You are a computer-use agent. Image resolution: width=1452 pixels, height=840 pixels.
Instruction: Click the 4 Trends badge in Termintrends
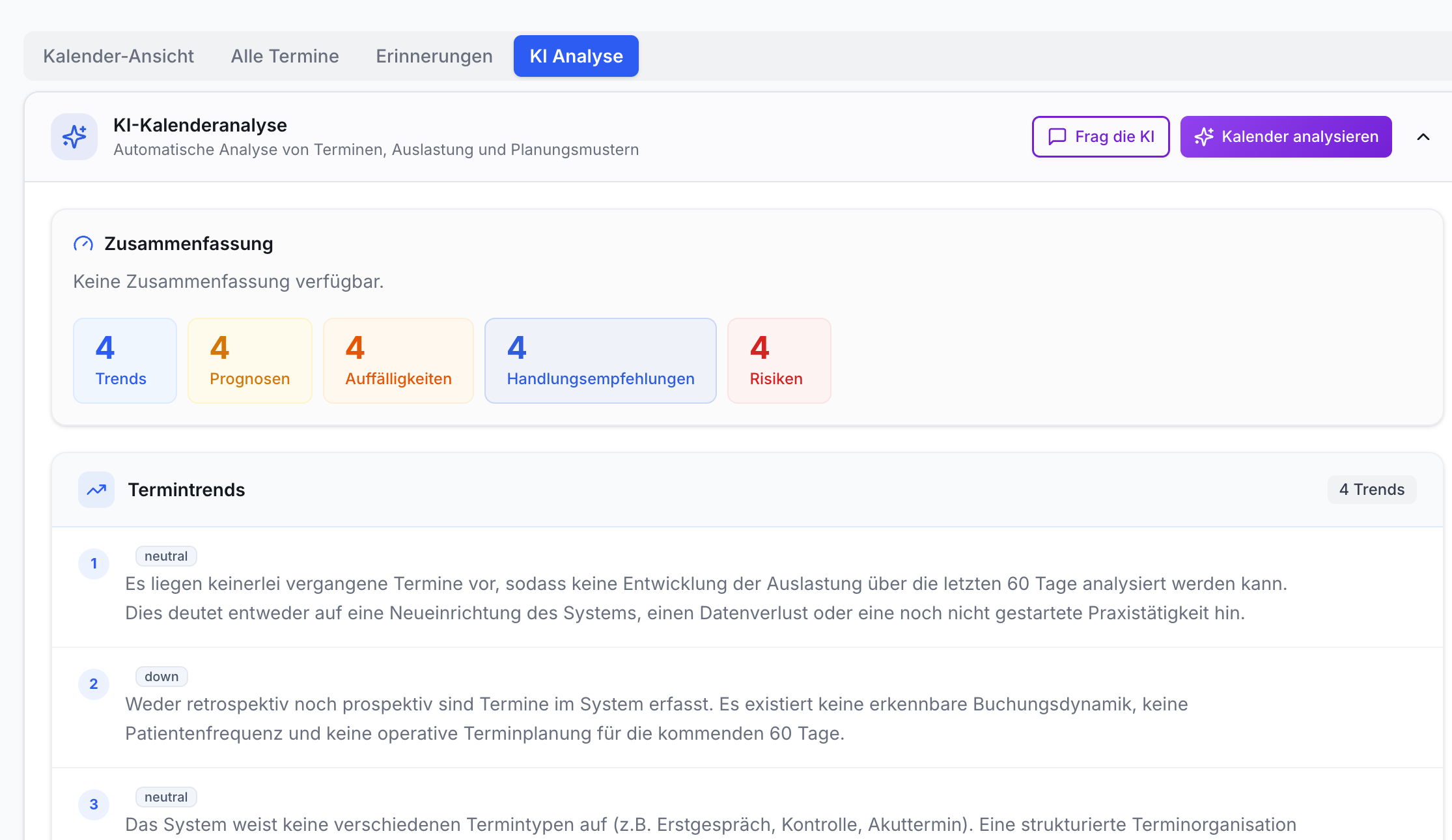(x=1372, y=490)
